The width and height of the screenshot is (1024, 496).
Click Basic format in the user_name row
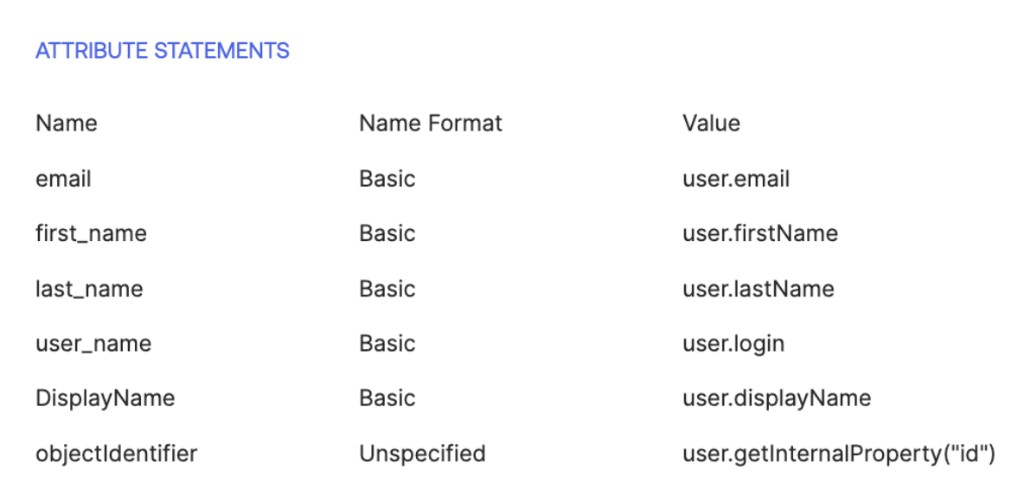(387, 343)
